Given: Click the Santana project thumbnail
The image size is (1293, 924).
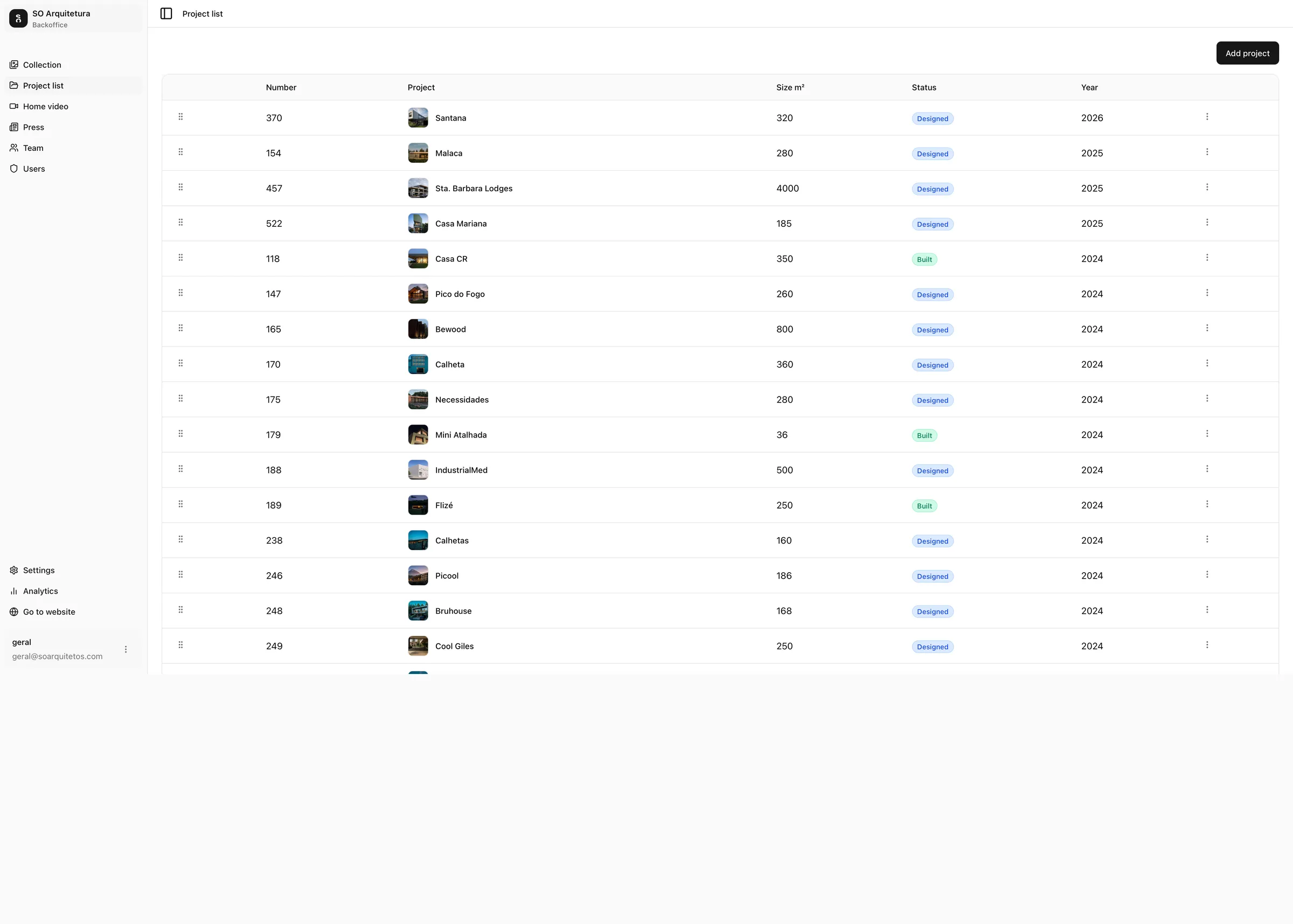Looking at the screenshot, I should pyautogui.click(x=418, y=118).
